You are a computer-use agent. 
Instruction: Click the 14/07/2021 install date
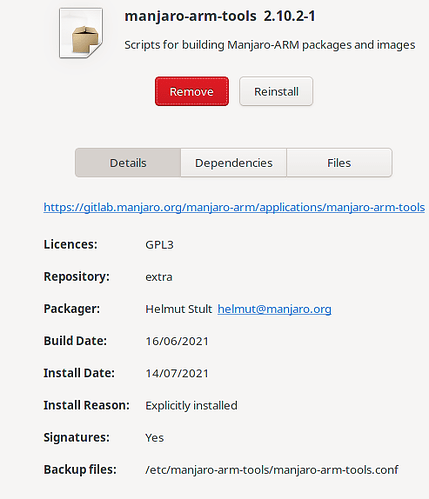coord(177,373)
